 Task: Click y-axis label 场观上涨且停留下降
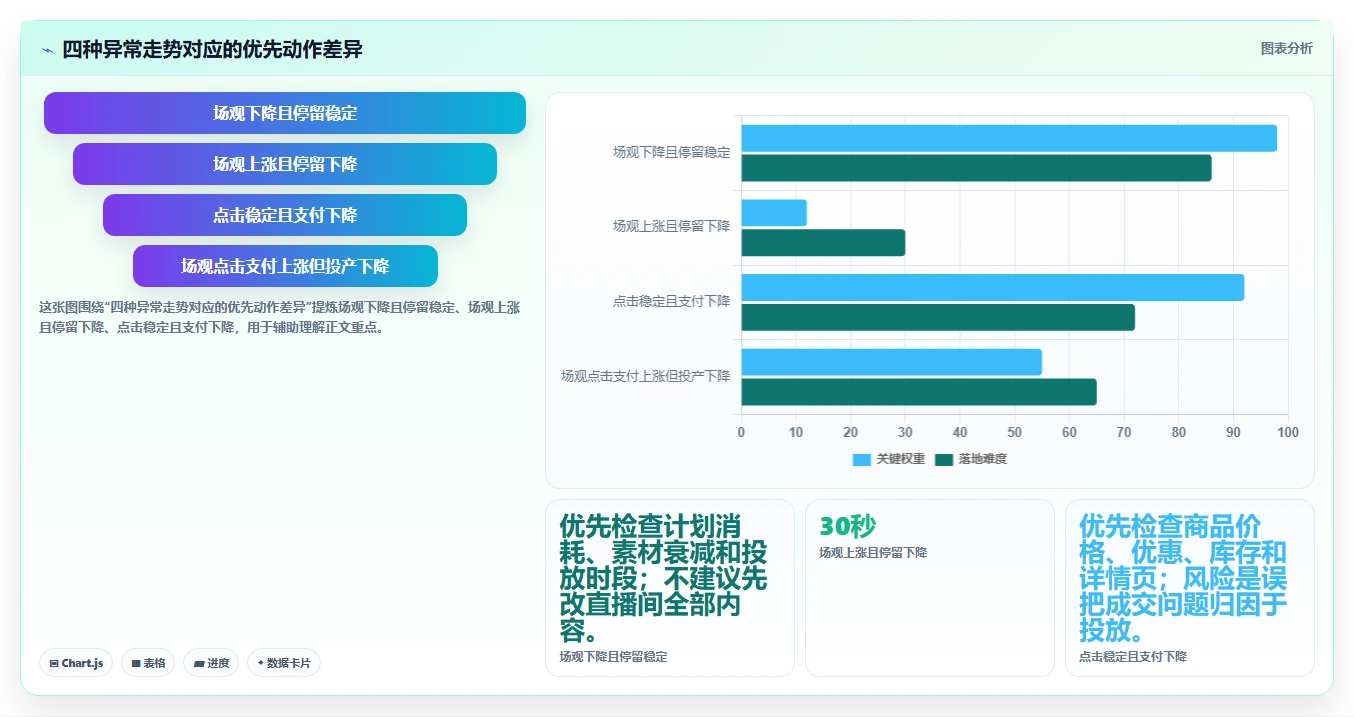pos(671,226)
